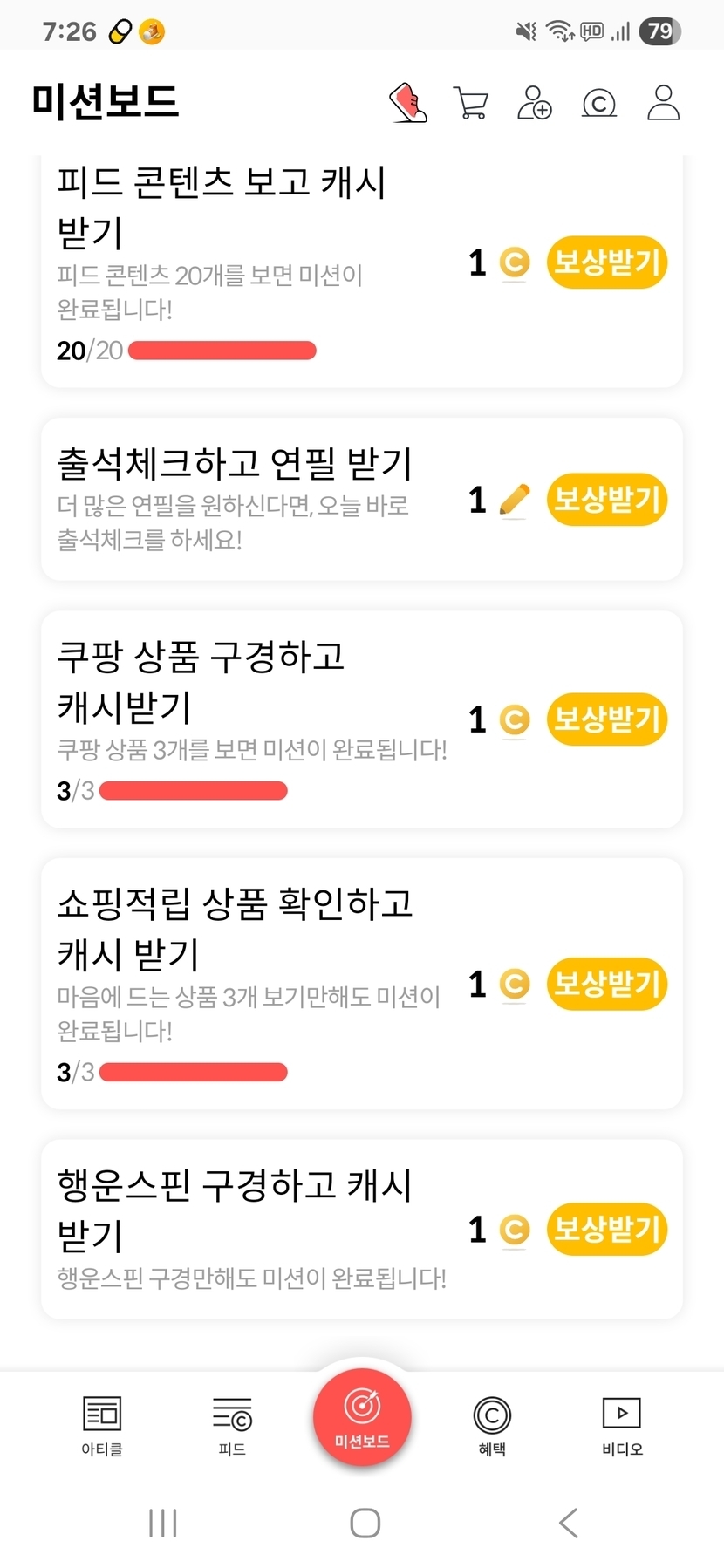The image size is (724, 1568).
Task: Claim pencil reward for 출석체크 mission
Action: tap(607, 500)
